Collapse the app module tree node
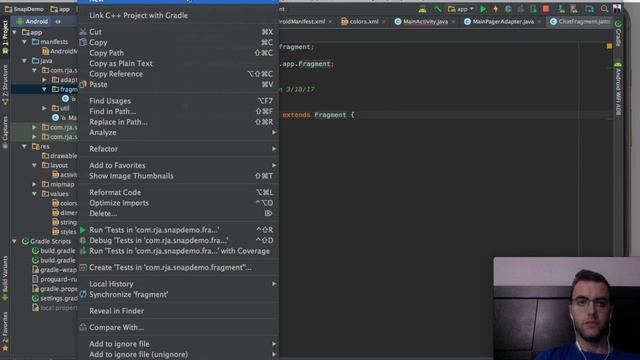The image size is (640, 360). point(15,32)
